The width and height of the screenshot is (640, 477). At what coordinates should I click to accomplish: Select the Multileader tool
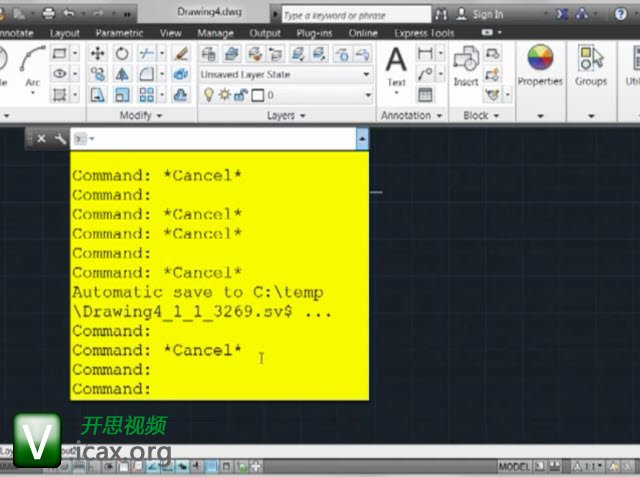[425, 74]
